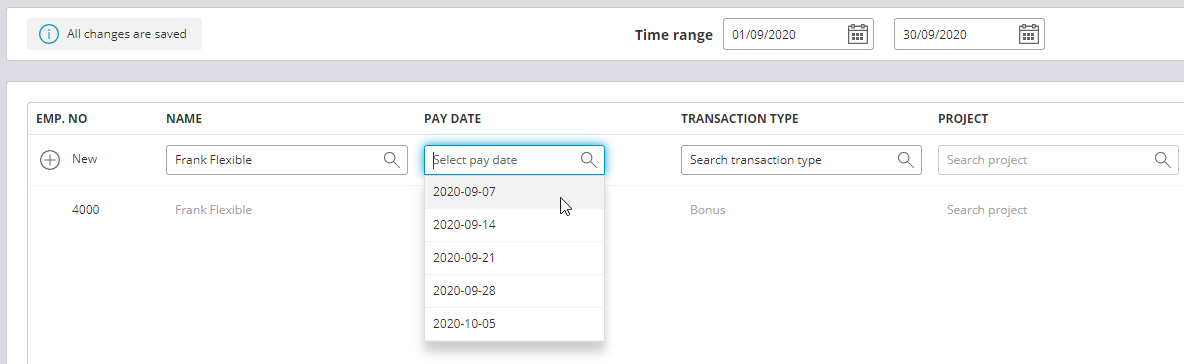The width and height of the screenshot is (1184, 364).
Task: Select pay date 2020-09-07 from list
Action: 514,192
